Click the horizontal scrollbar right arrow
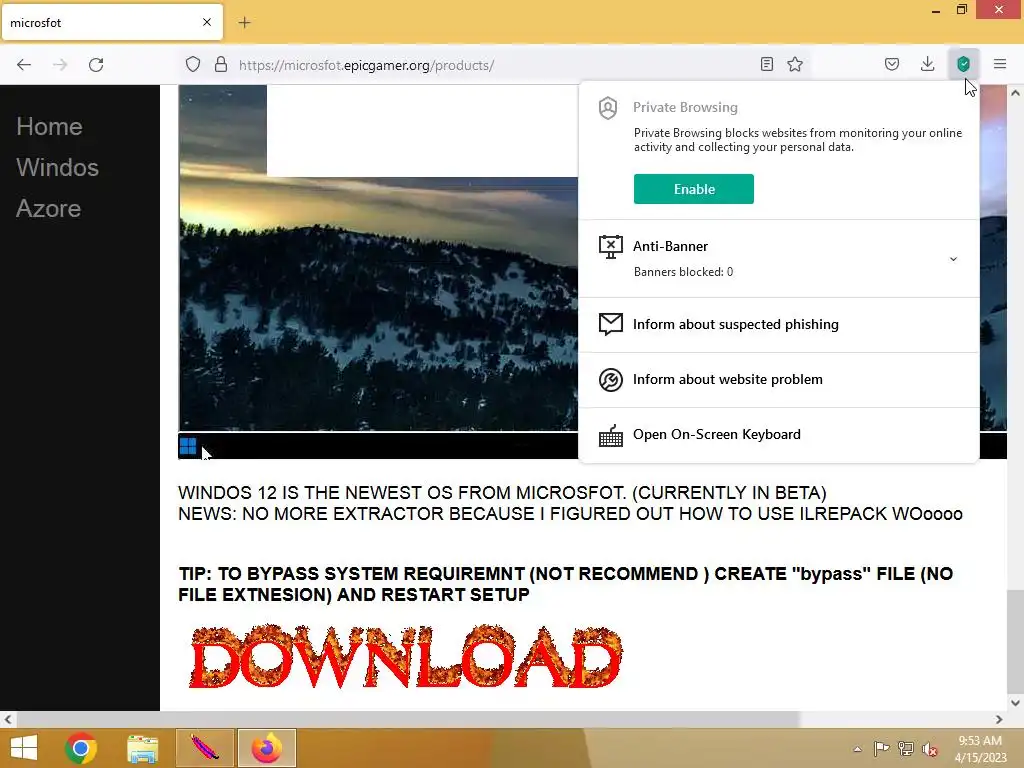1024x768 pixels. [999, 719]
